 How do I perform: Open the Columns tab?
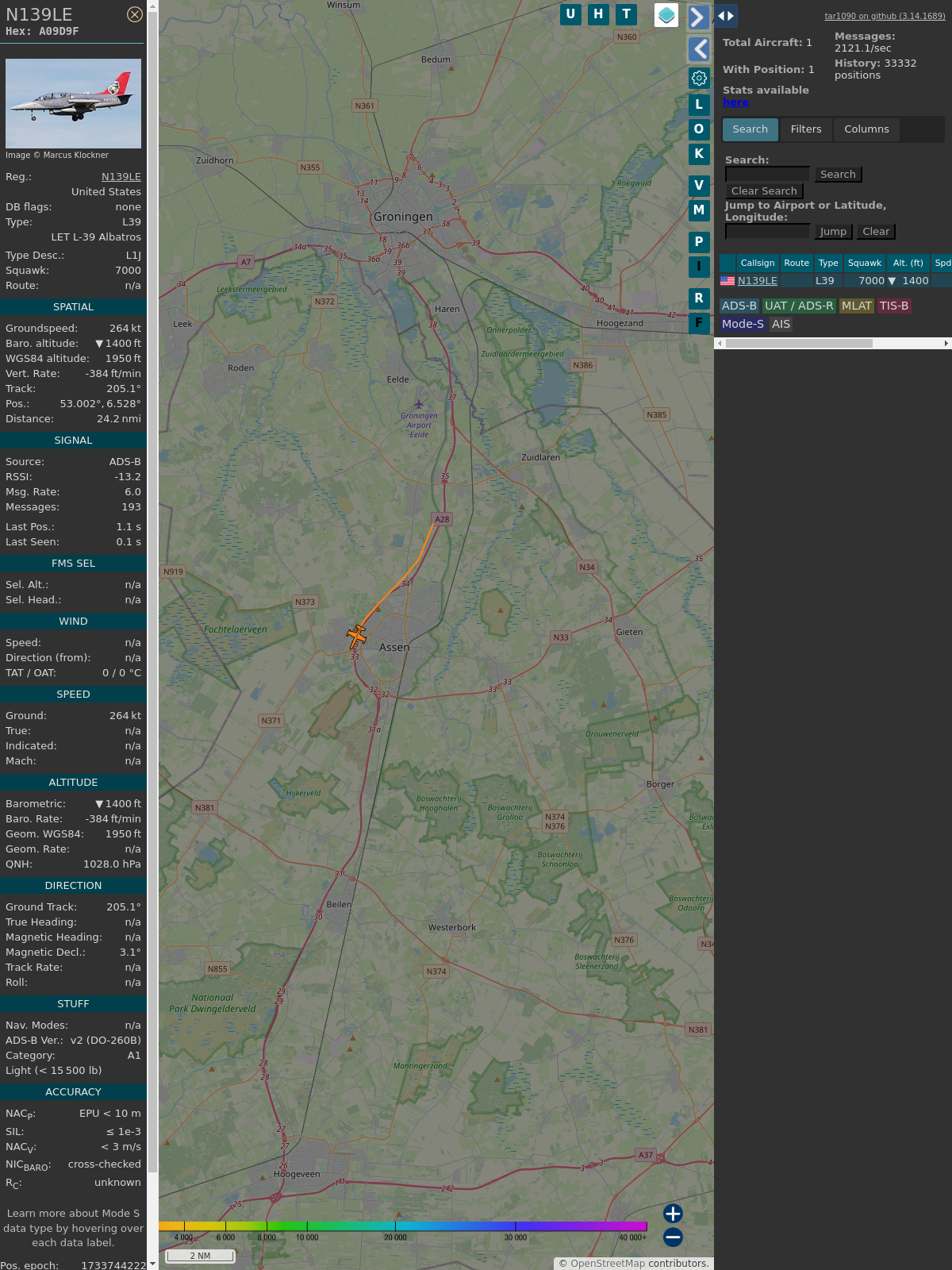(866, 129)
